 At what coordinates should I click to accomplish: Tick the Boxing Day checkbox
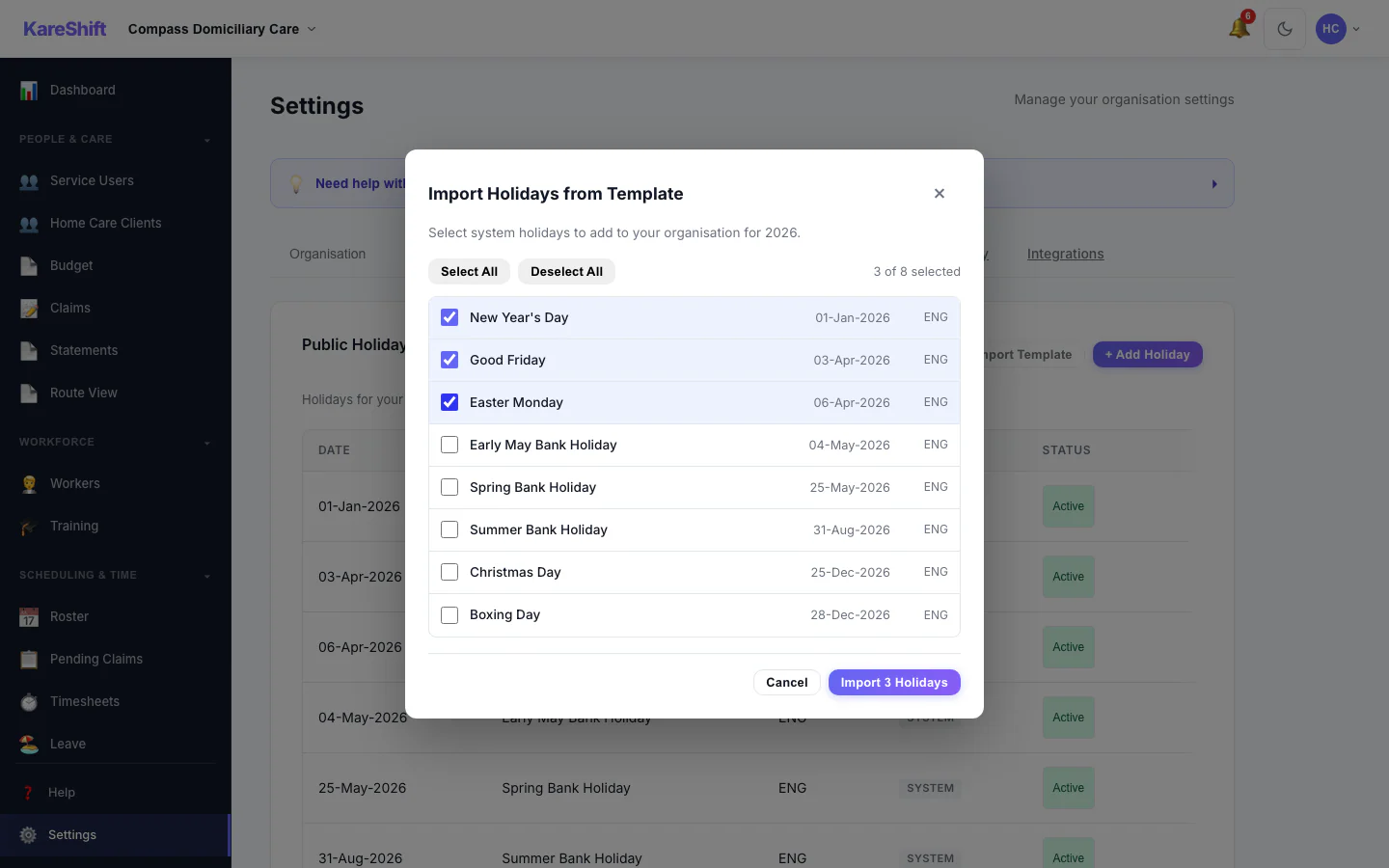[449, 615]
